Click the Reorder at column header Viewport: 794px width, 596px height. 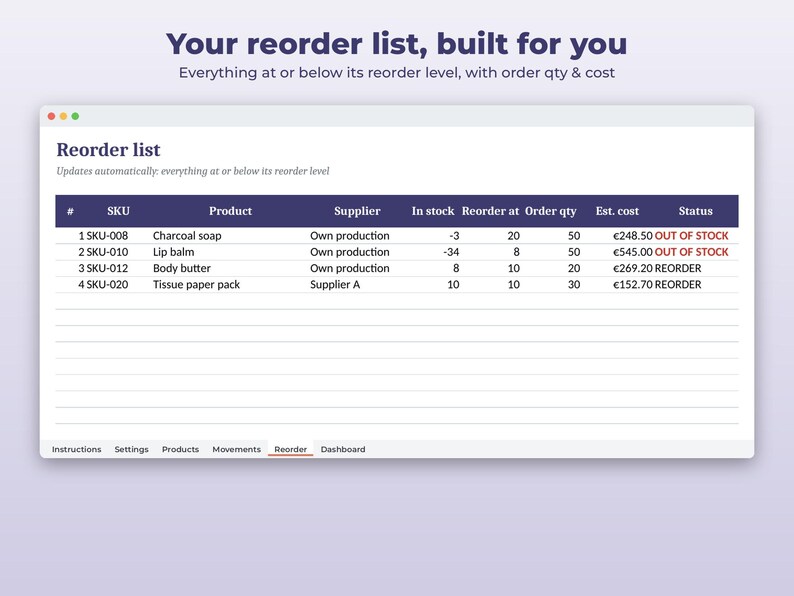[x=490, y=211]
